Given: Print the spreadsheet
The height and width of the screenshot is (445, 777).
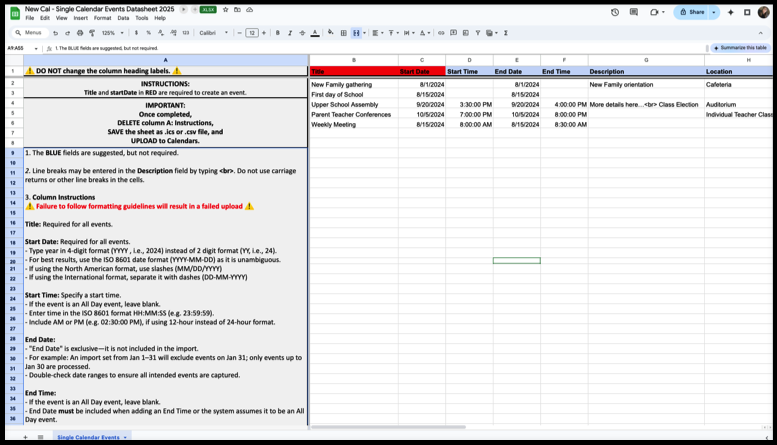Looking at the screenshot, I should (x=80, y=33).
